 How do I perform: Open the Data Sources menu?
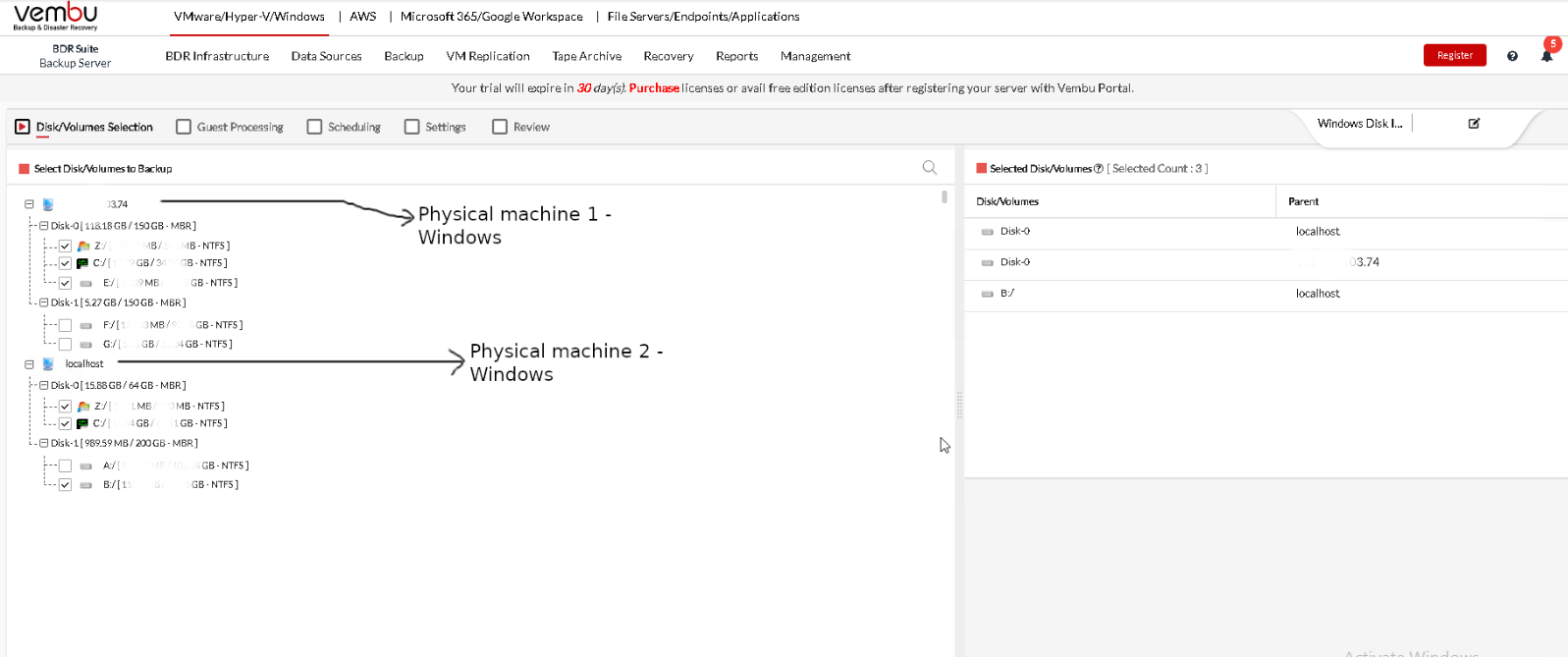click(327, 56)
